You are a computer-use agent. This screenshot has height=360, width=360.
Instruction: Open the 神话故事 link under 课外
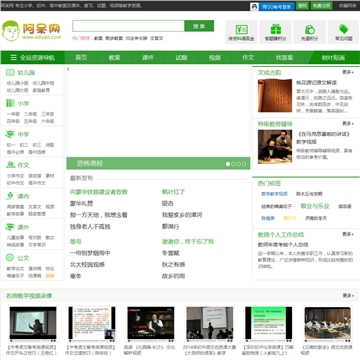[x=15, y=245]
